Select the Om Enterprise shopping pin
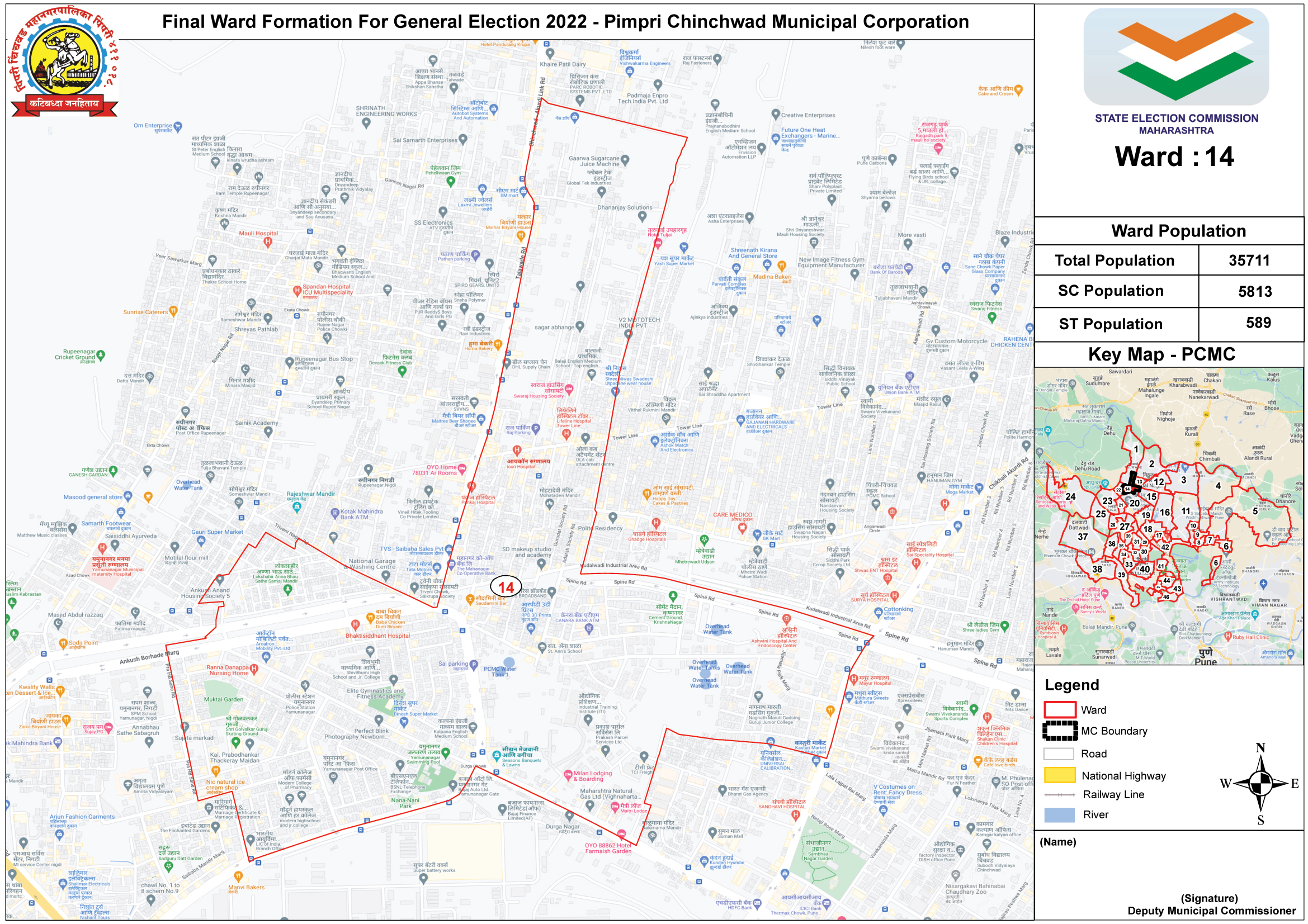Image resolution: width=1308 pixels, height=924 pixels. click(x=178, y=126)
